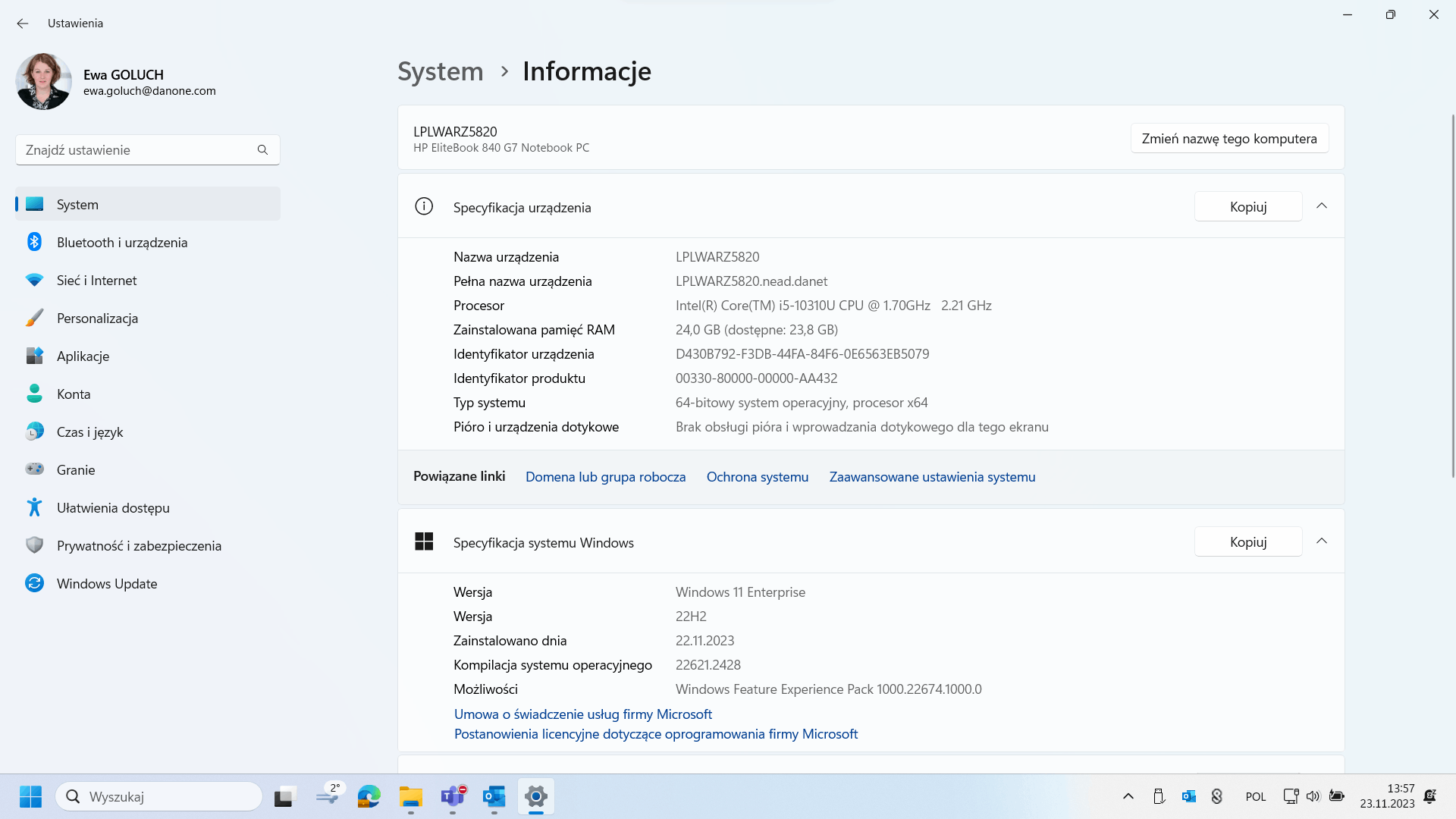Show hidden system tray icons
The image size is (1456, 819).
1128,796
